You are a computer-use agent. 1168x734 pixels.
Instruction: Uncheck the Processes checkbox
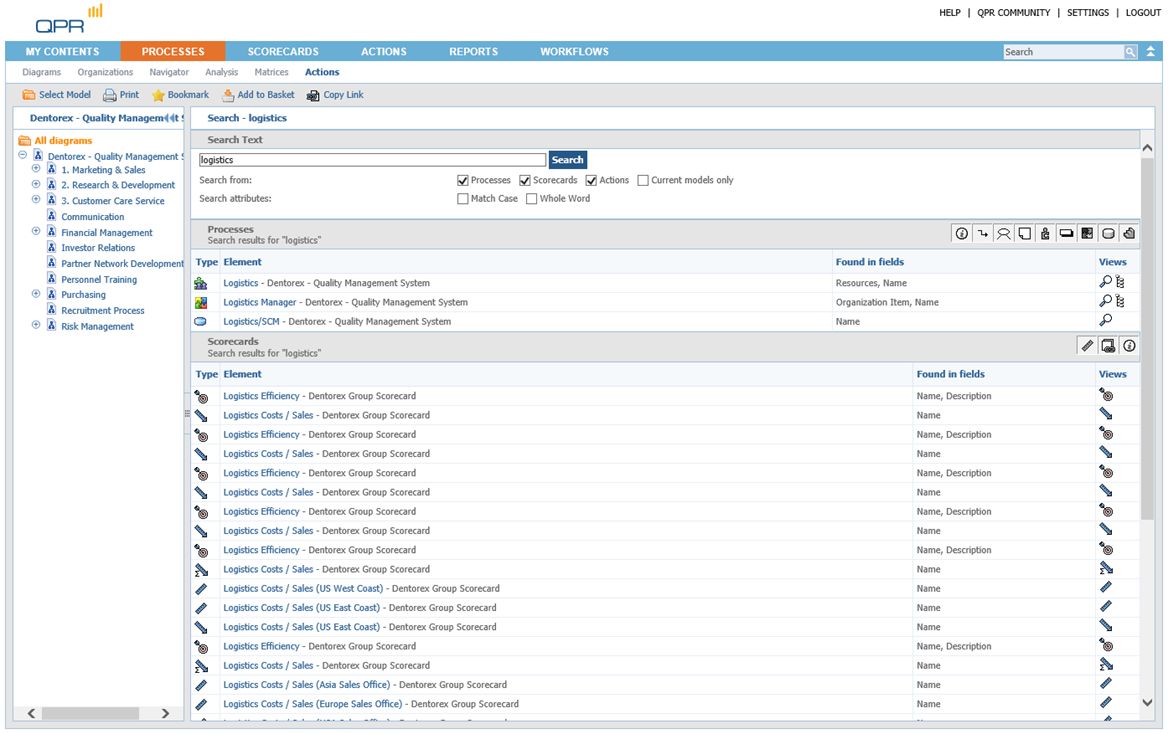point(463,181)
